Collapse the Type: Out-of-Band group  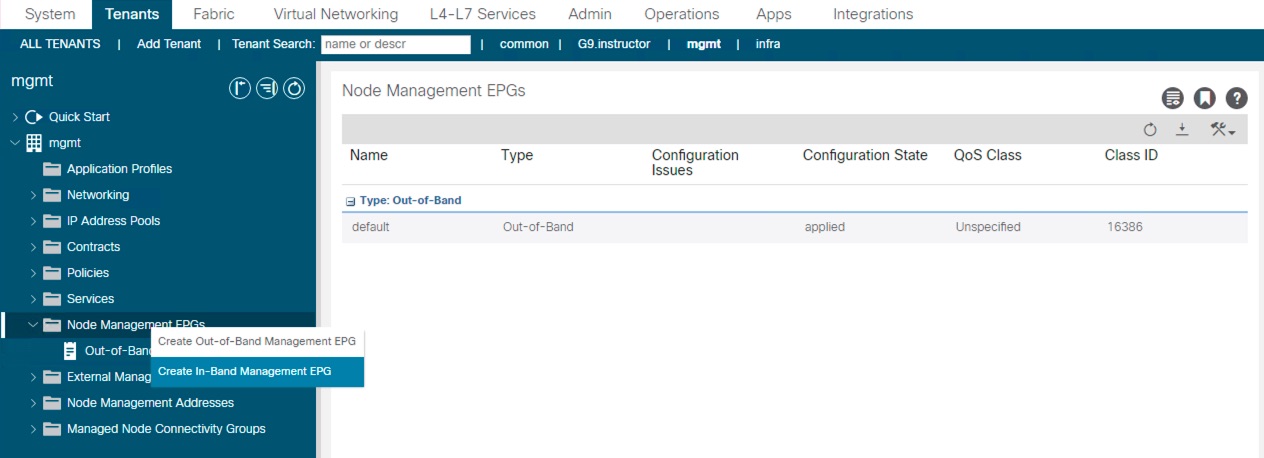click(350, 201)
